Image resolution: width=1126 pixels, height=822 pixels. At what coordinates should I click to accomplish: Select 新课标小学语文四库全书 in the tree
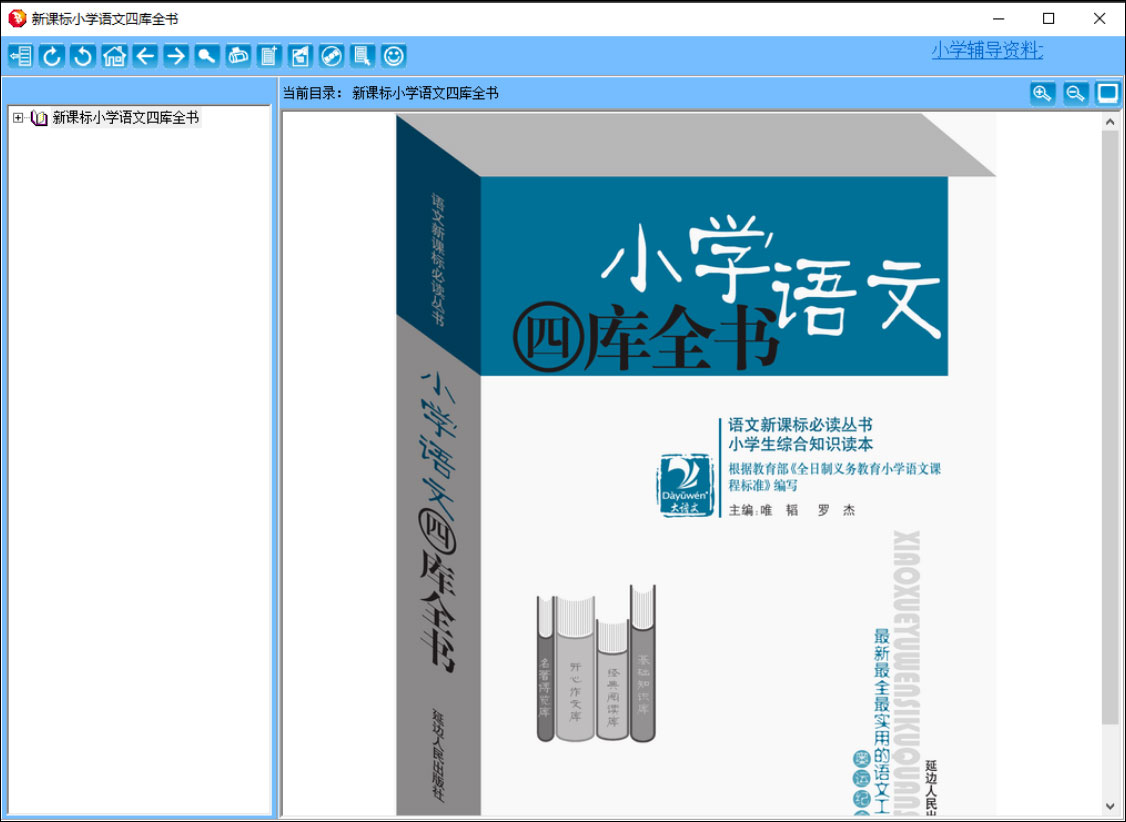pos(126,118)
